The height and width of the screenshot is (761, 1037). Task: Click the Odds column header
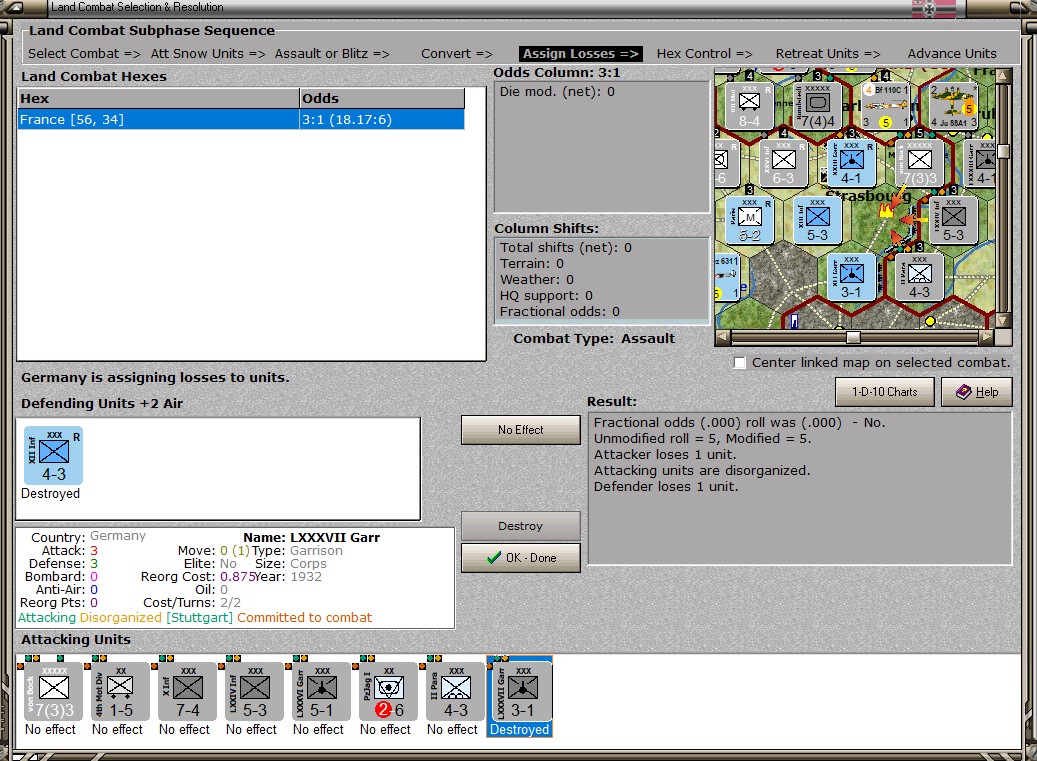pyautogui.click(x=382, y=99)
